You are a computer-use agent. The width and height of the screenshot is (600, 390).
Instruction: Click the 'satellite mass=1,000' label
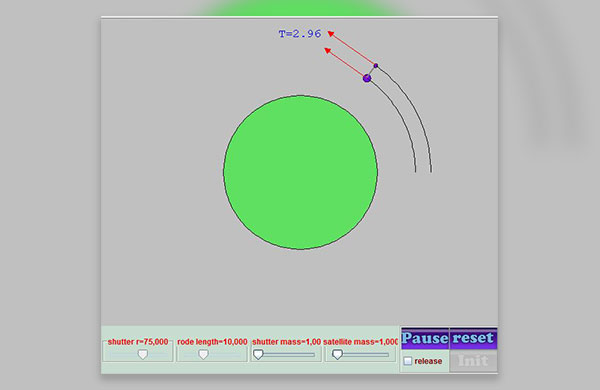[x=360, y=342]
